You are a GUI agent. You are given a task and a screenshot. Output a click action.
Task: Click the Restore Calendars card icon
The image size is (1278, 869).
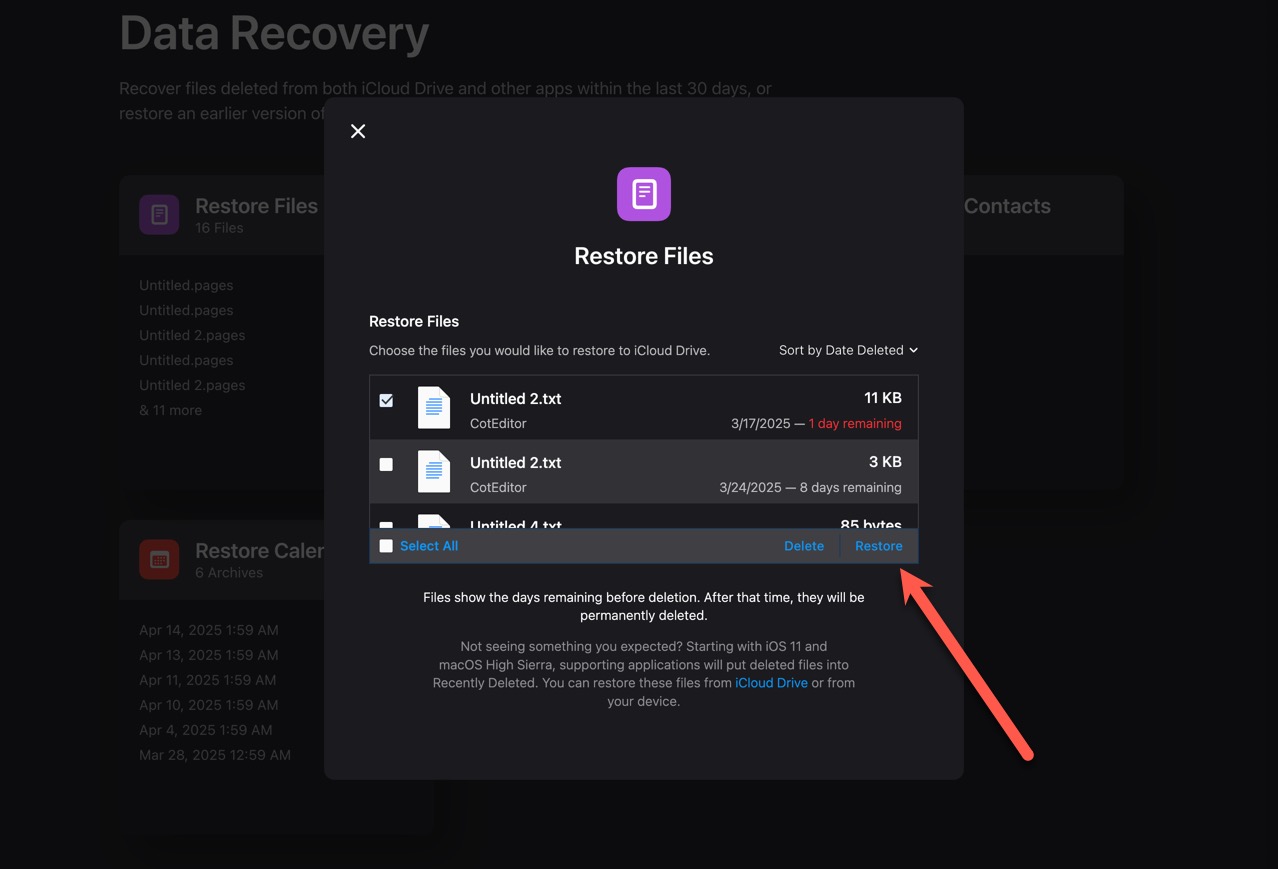(x=159, y=559)
